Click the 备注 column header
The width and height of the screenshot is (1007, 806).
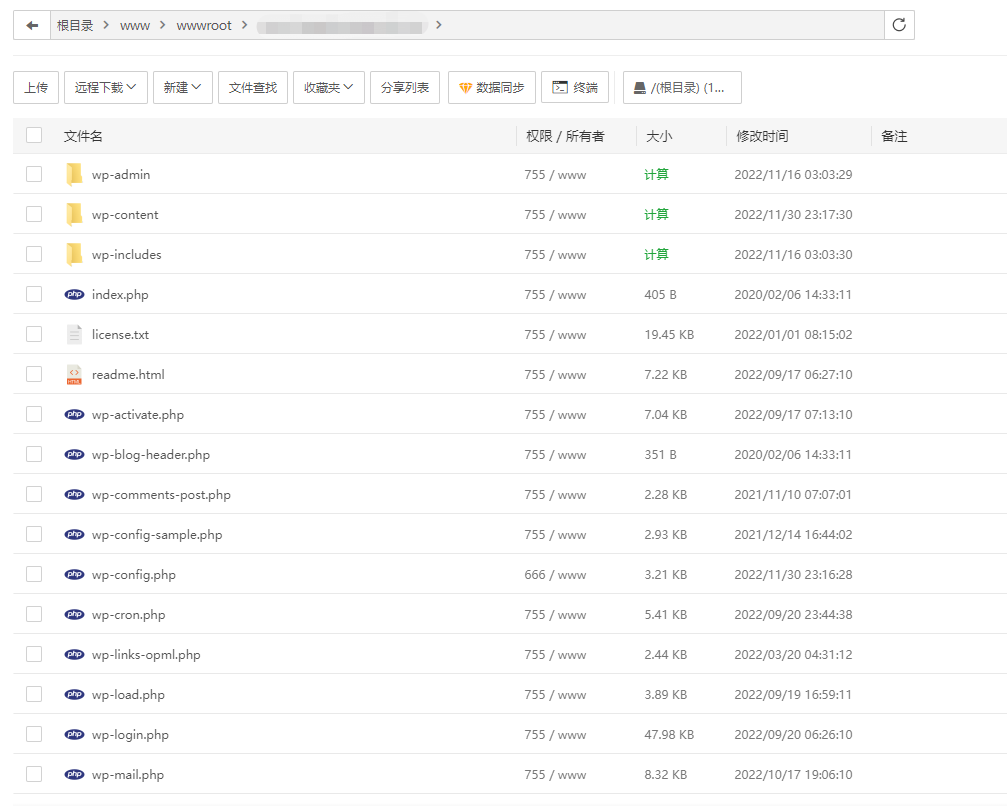click(894, 136)
